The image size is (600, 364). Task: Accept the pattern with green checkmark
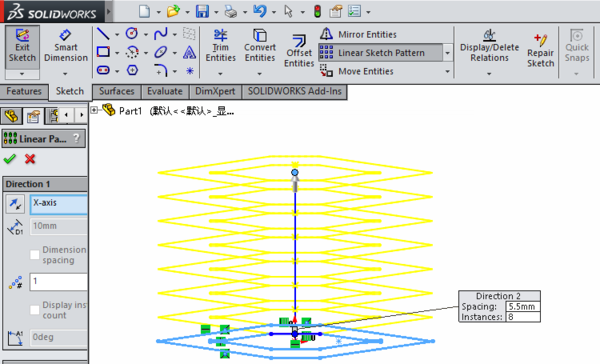tap(10, 159)
